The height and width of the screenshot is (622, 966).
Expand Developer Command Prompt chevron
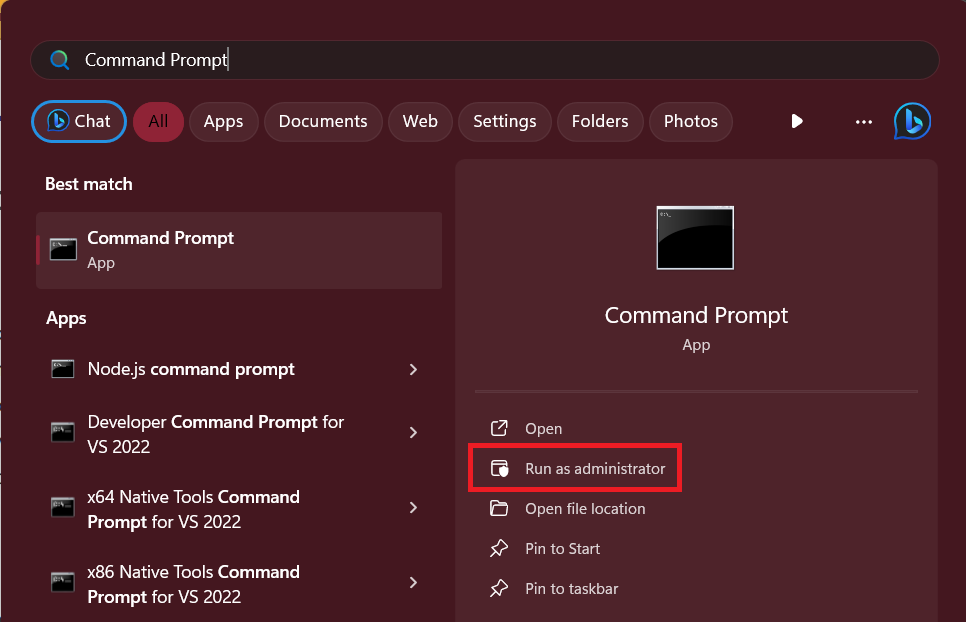413,433
